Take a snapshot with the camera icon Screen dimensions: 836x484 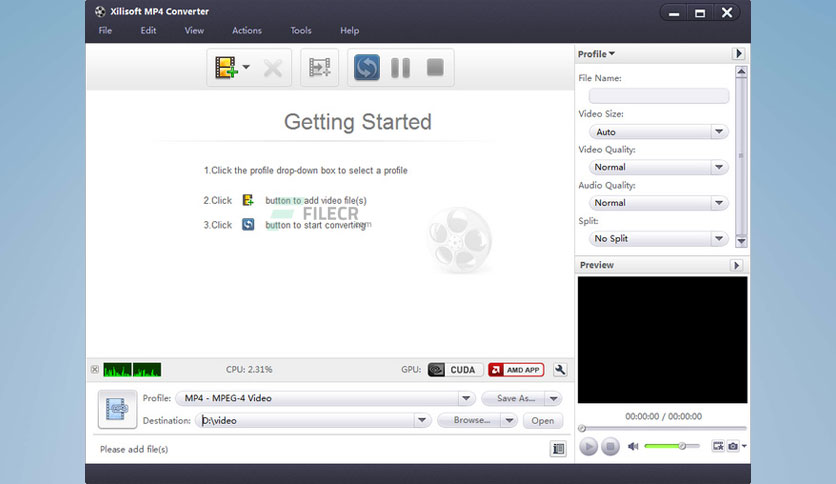pos(733,446)
